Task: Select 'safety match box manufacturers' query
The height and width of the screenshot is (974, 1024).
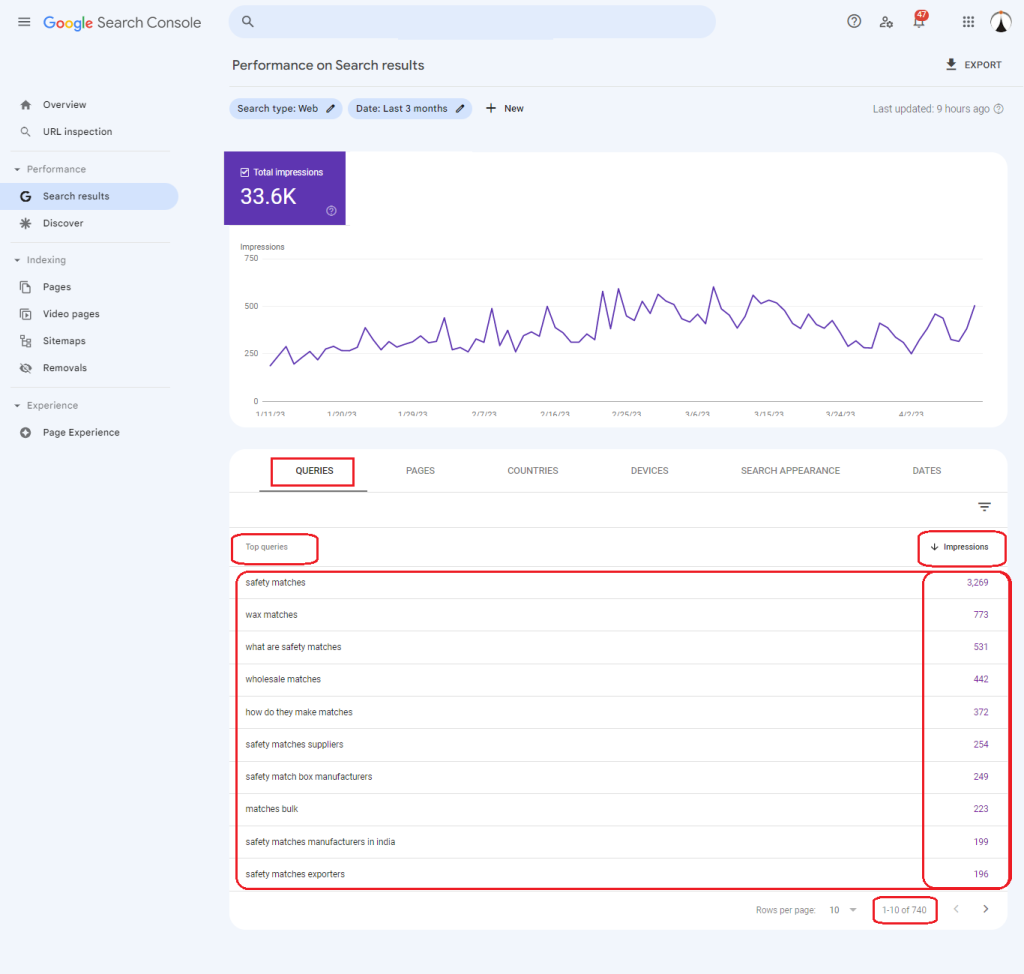Action: click(618, 777)
